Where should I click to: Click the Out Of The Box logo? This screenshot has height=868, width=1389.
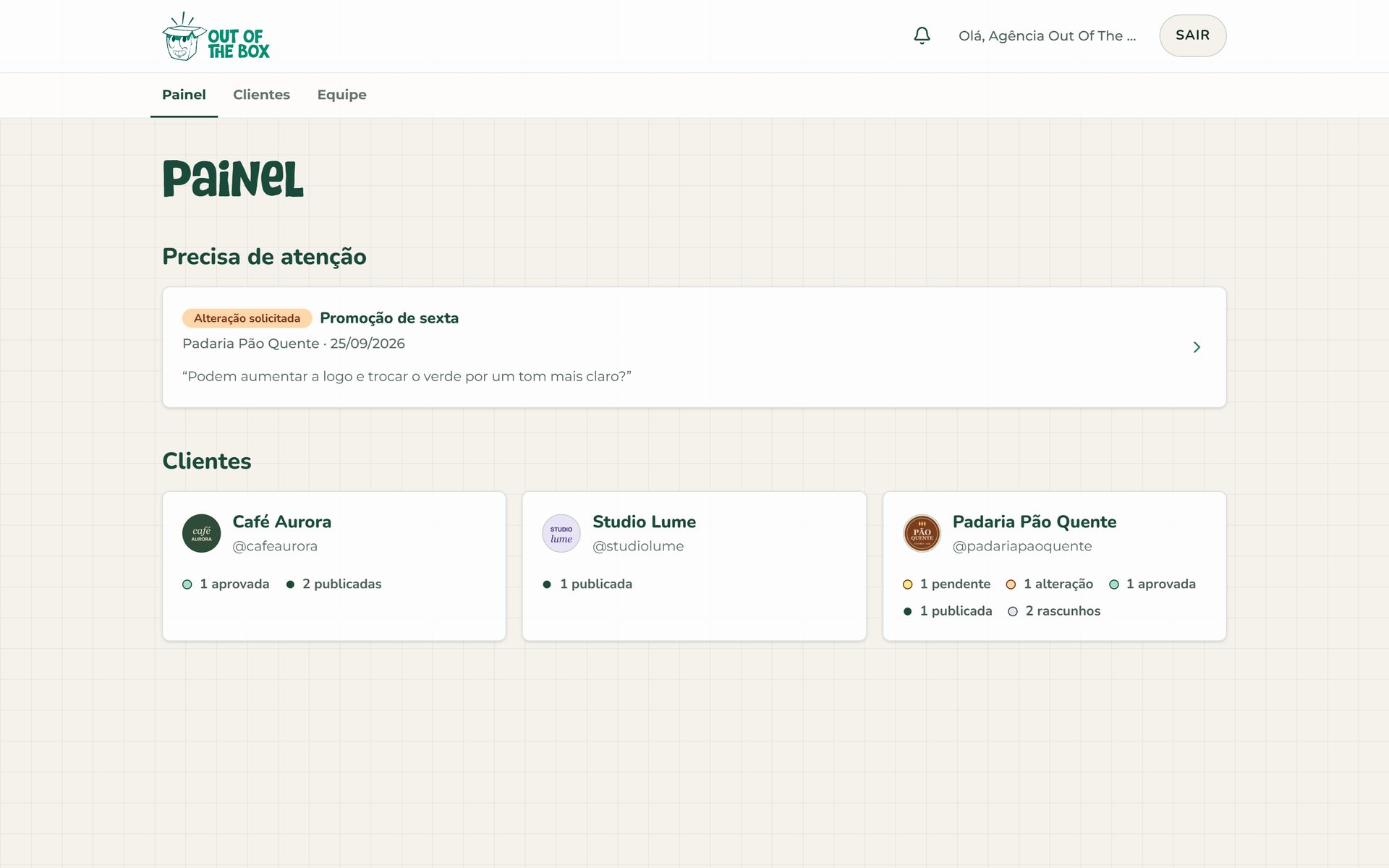[x=216, y=36]
